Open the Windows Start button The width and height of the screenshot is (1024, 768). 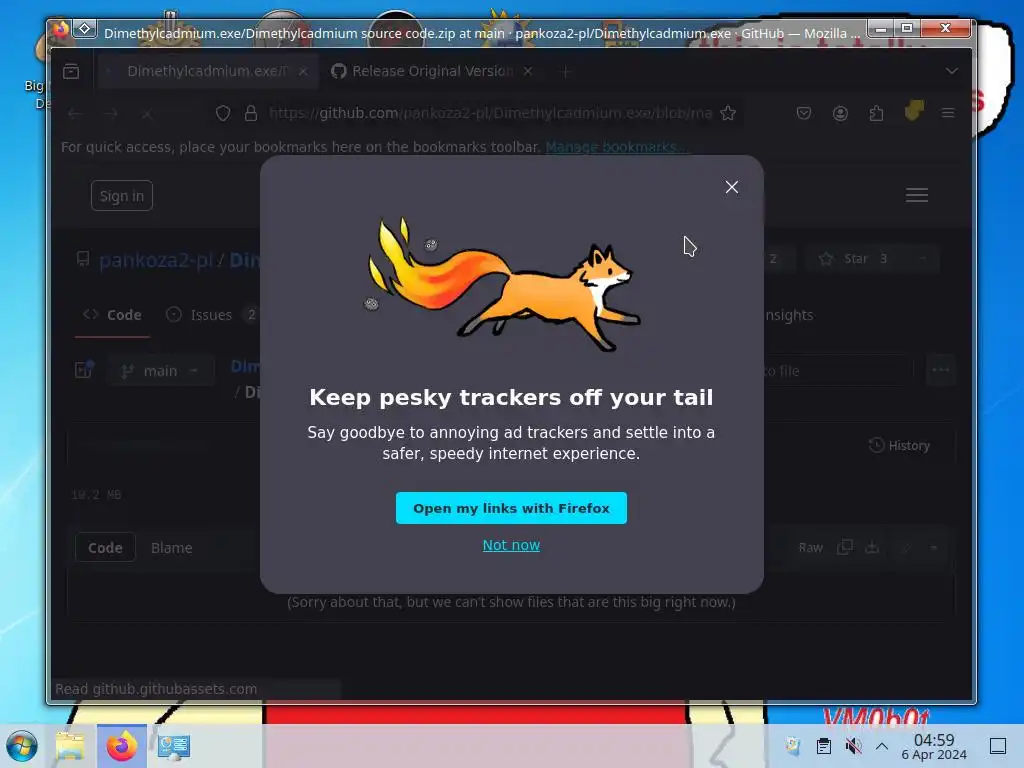pyautogui.click(x=22, y=746)
